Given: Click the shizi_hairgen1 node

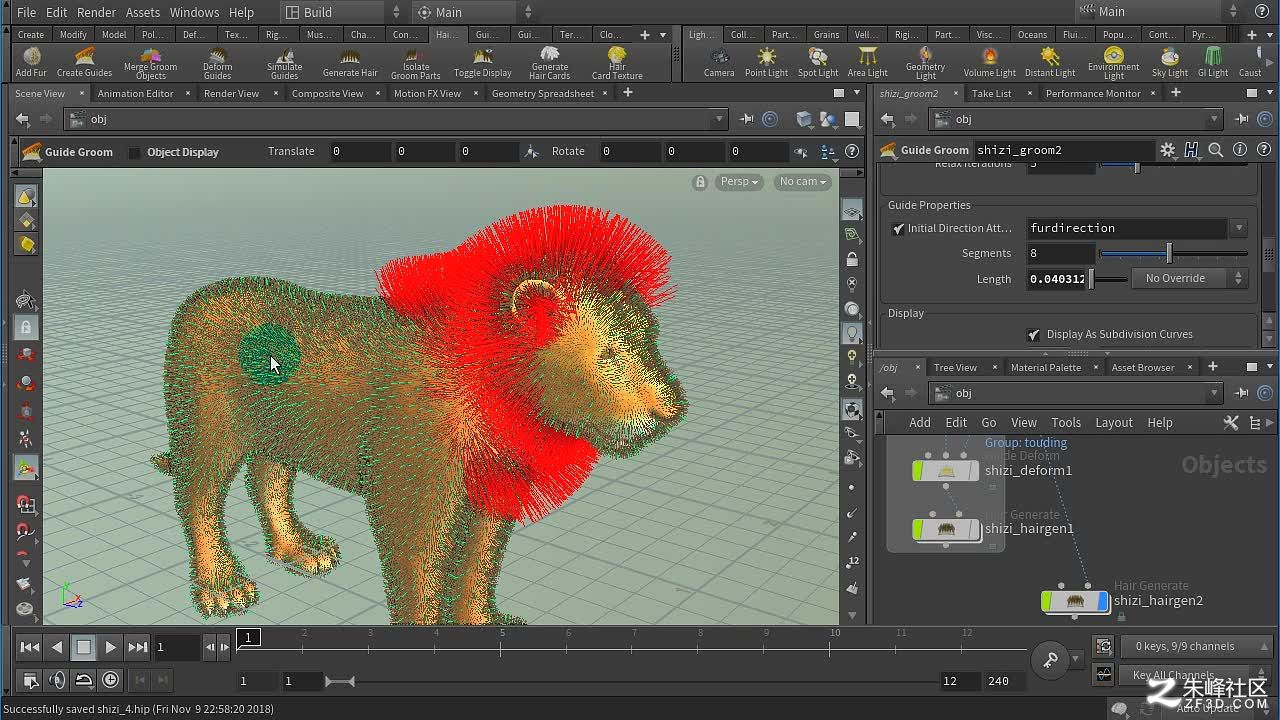Looking at the screenshot, I should 945,529.
